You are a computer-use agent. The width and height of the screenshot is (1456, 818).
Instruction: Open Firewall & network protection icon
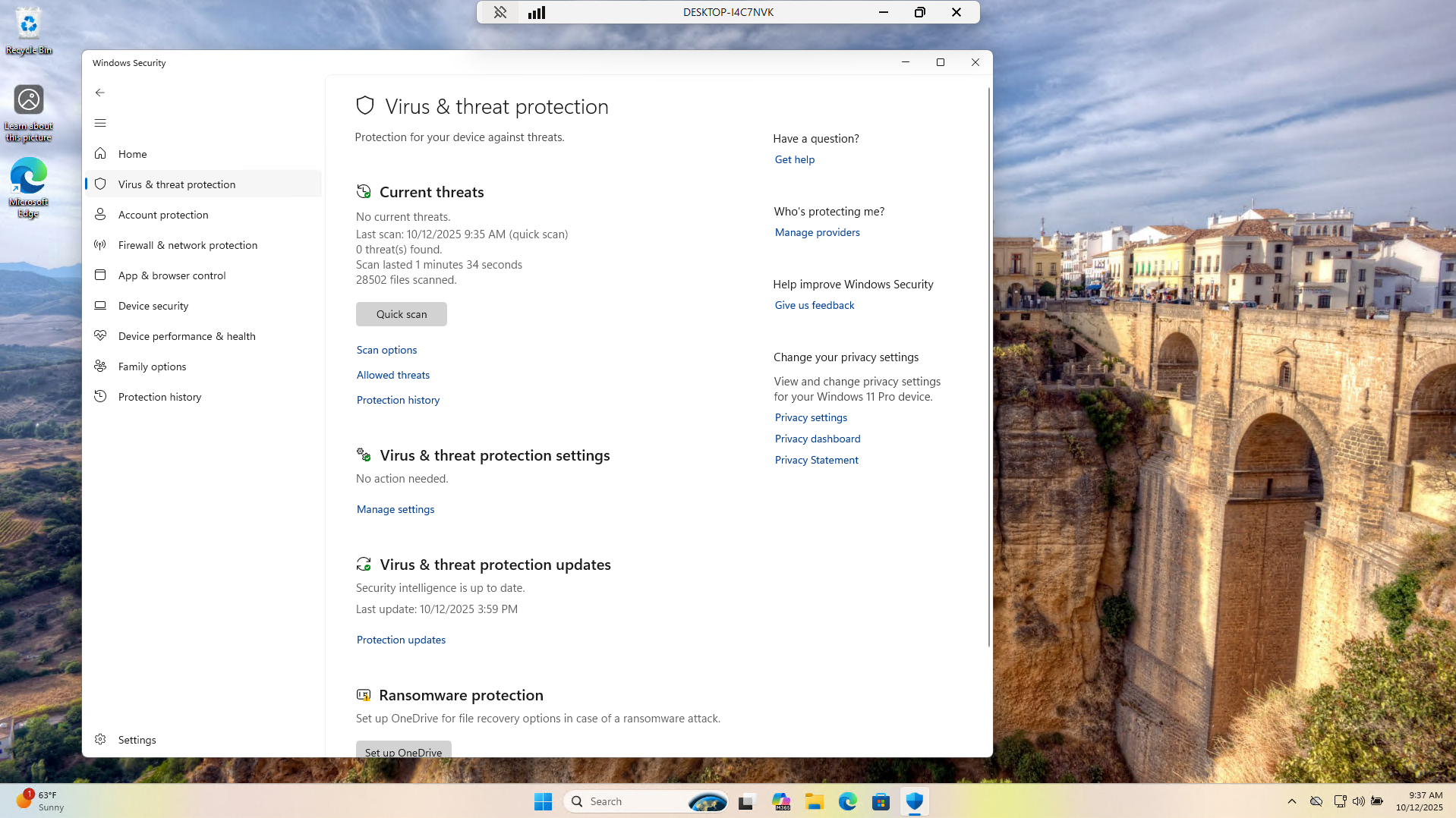(x=100, y=245)
